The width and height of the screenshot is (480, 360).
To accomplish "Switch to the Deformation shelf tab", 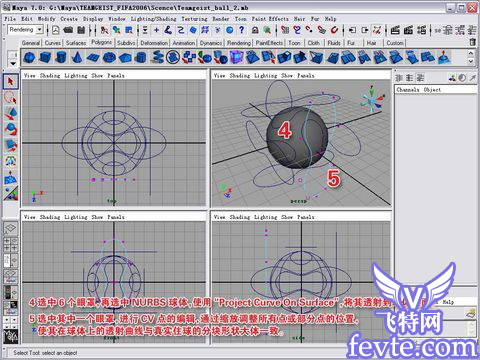I will 154,43.
